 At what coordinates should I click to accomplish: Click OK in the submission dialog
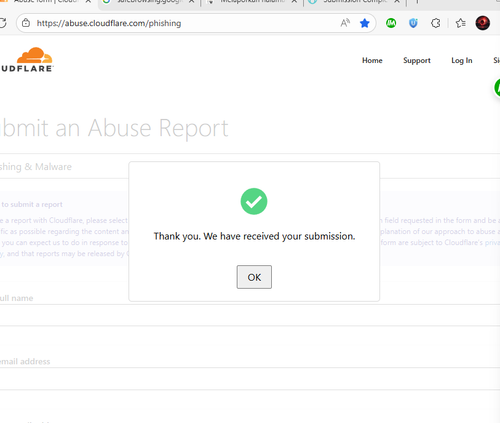tap(254, 277)
